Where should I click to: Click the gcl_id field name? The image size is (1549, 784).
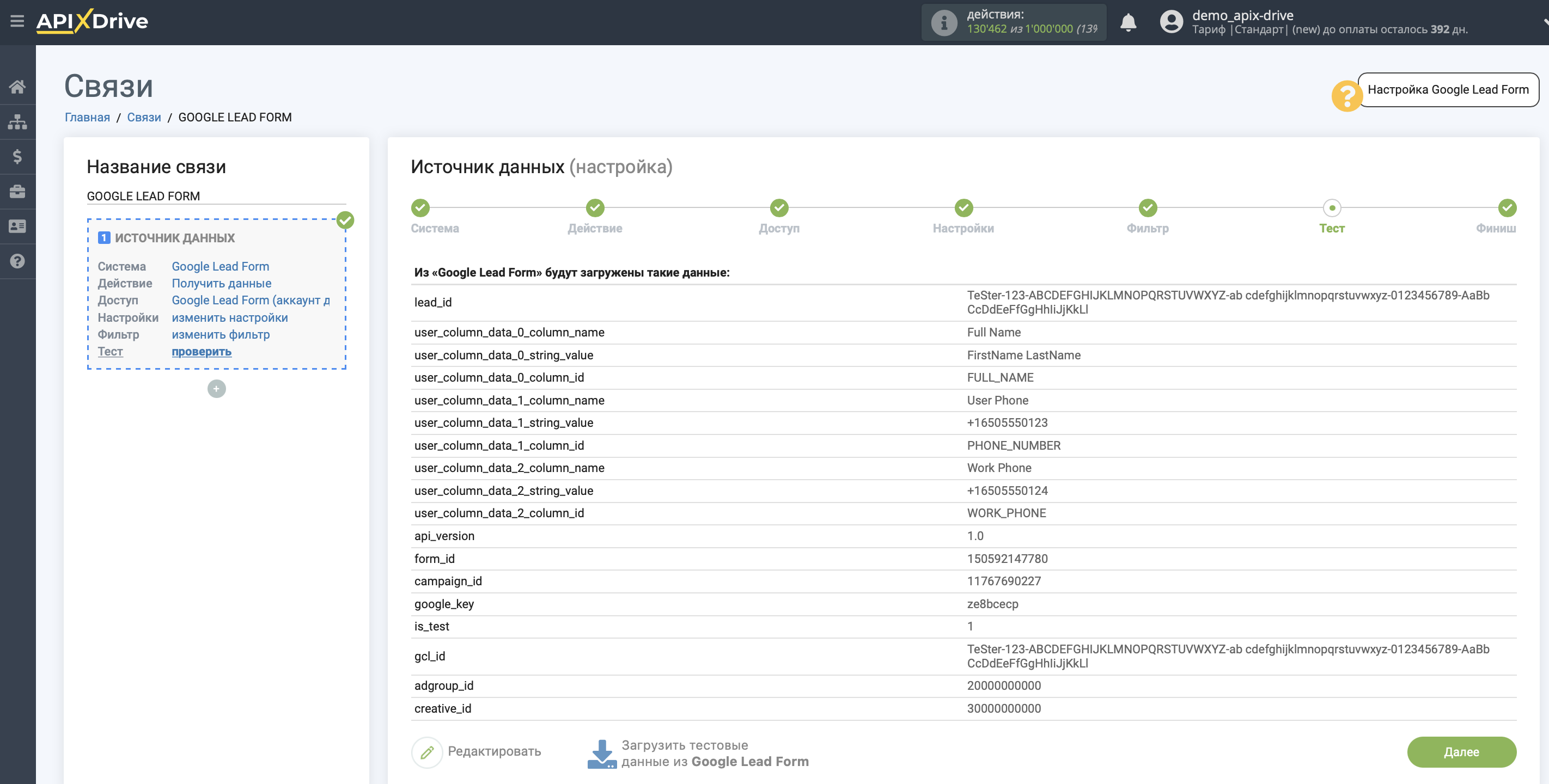point(429,656)
